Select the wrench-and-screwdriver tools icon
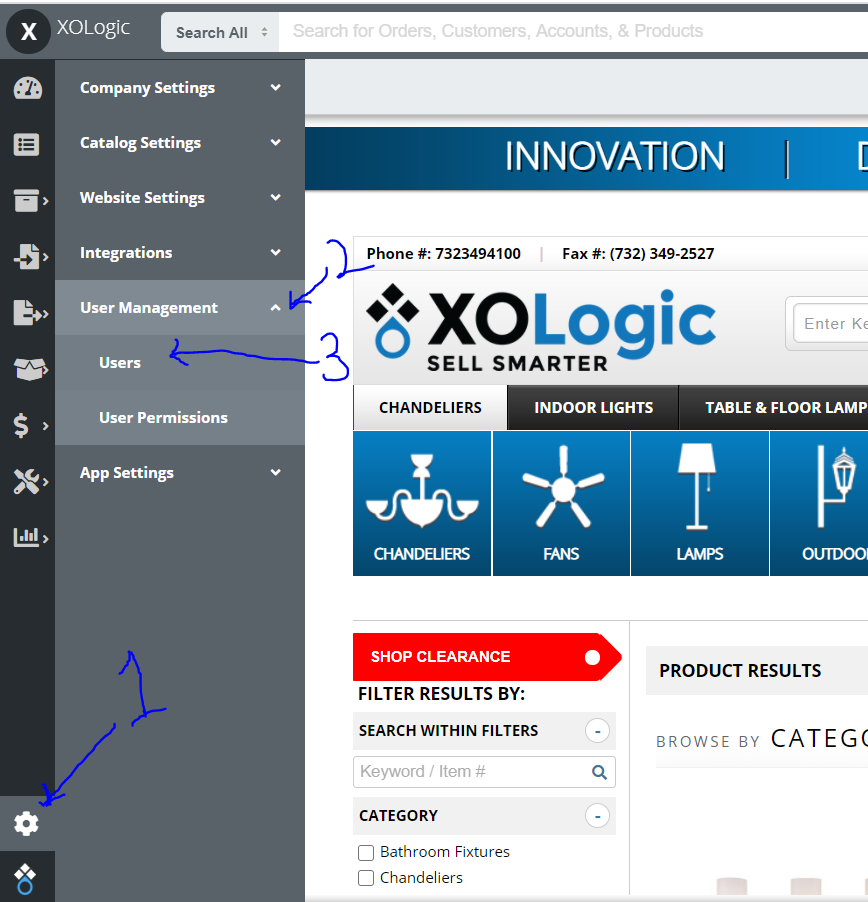Screen dimensions: 868x902 pos(27,480)
